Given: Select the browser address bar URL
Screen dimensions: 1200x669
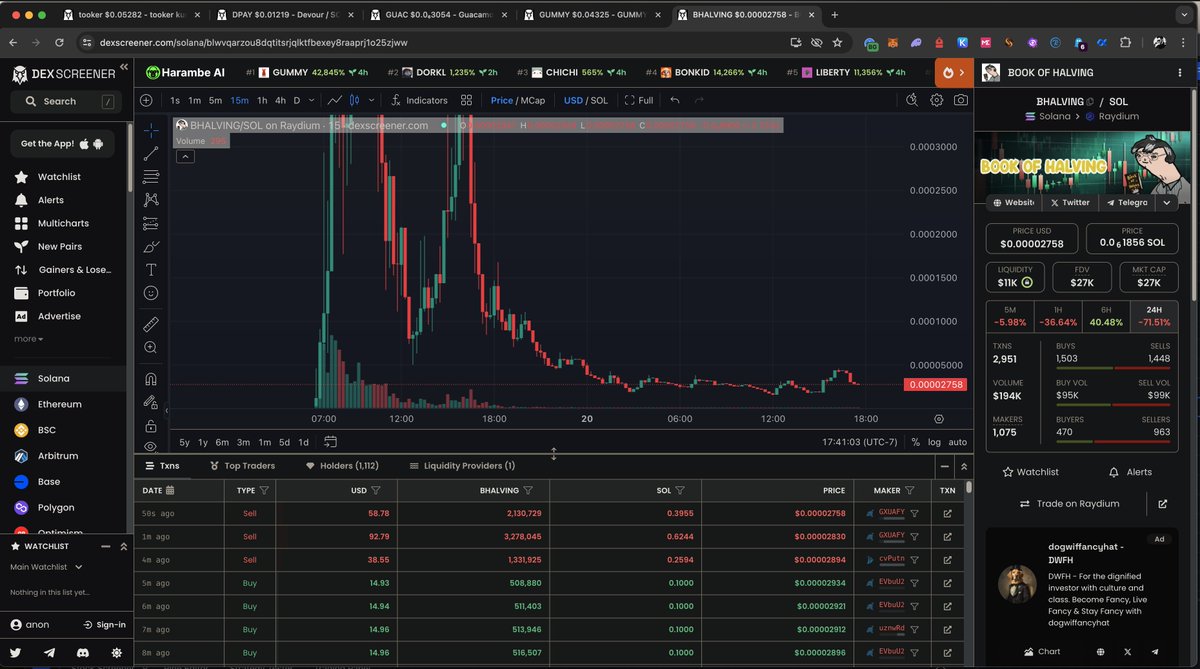Looking at the screenshot, I should point(252,43).
